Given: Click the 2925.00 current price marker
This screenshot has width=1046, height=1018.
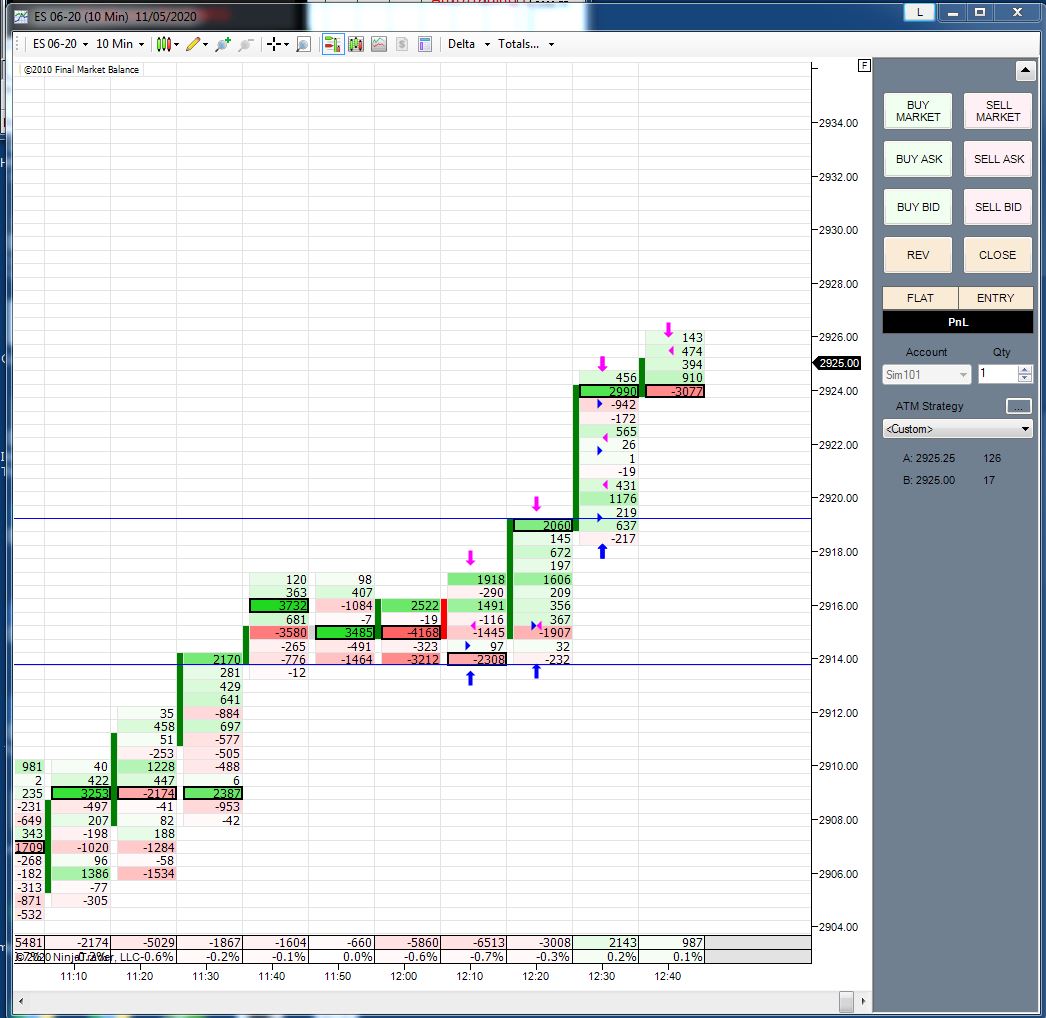Looking at the screenshot, I should [x=837, y=363].
